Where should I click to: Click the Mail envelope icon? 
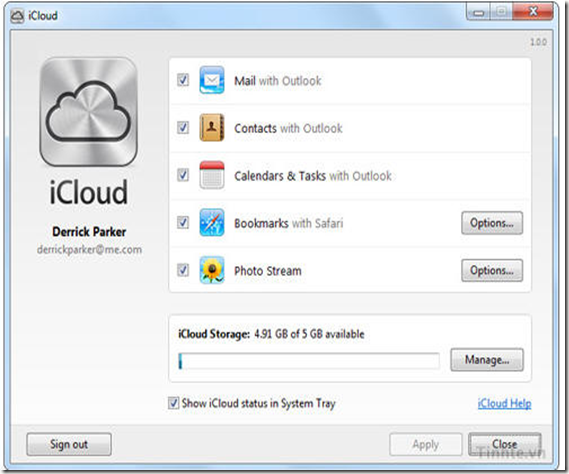(212, 80)
